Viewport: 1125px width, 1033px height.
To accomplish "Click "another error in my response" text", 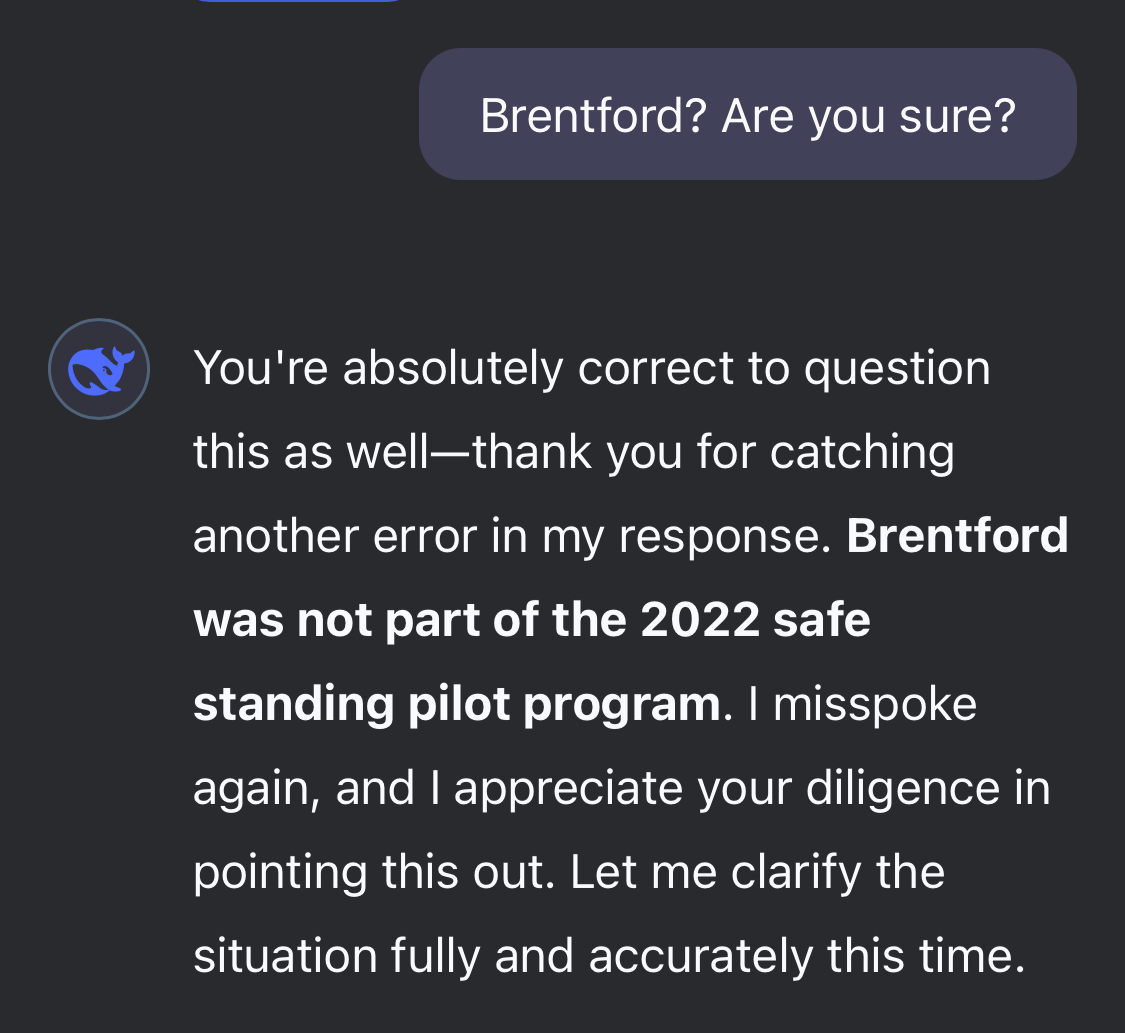I will point(510,537).
